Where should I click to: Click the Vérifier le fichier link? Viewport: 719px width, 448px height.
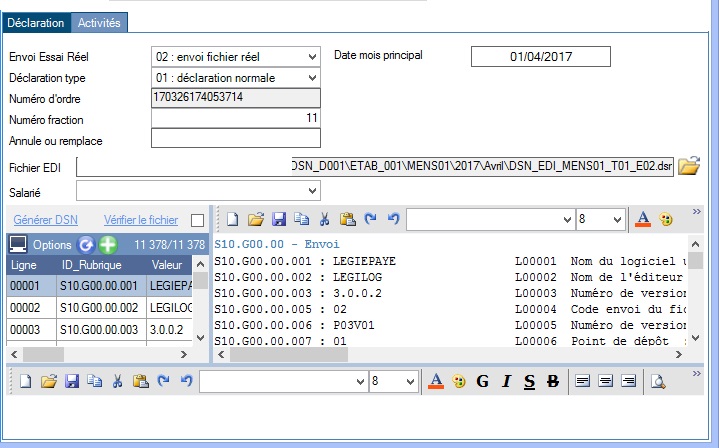tap(141, 219)
